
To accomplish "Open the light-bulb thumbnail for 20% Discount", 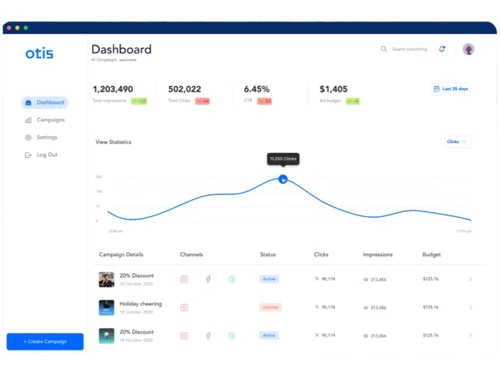I will 106,336.
